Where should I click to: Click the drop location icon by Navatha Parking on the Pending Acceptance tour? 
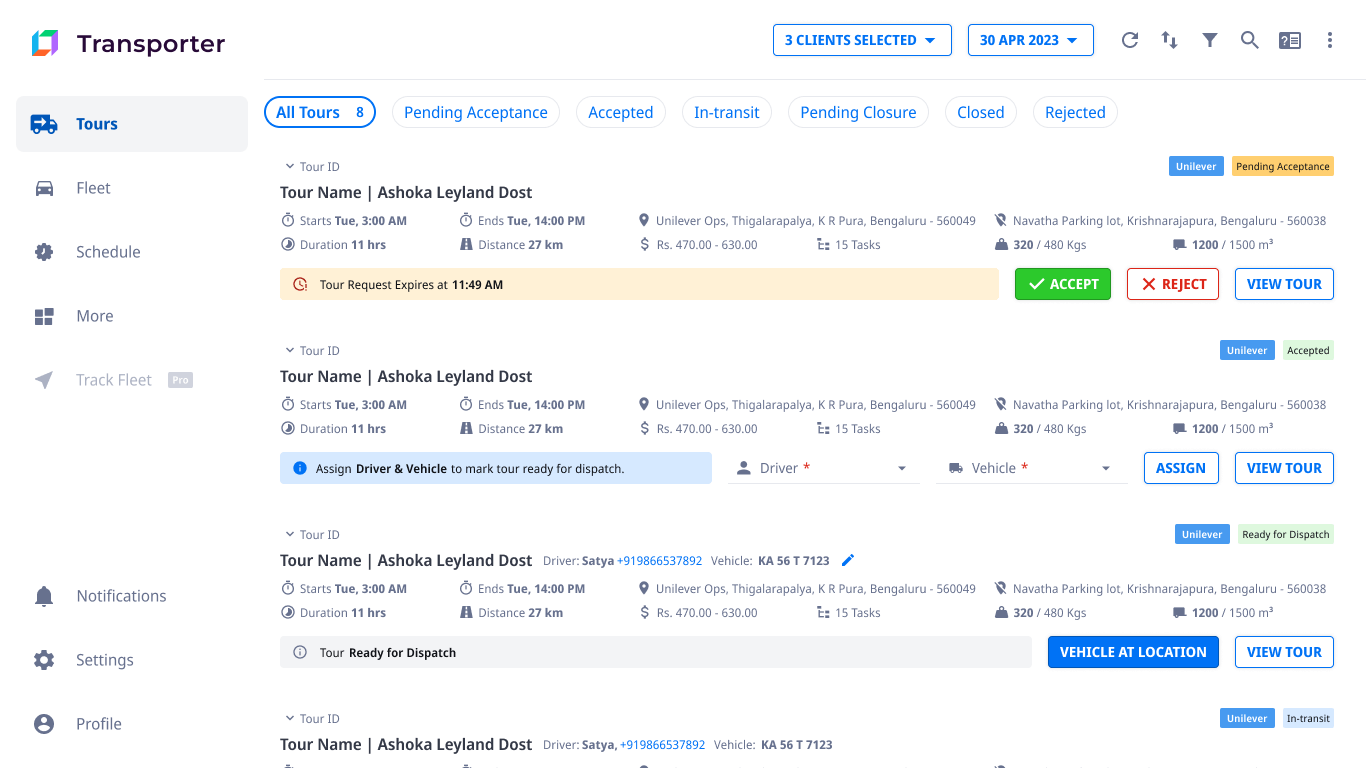tap(1001, 220)
